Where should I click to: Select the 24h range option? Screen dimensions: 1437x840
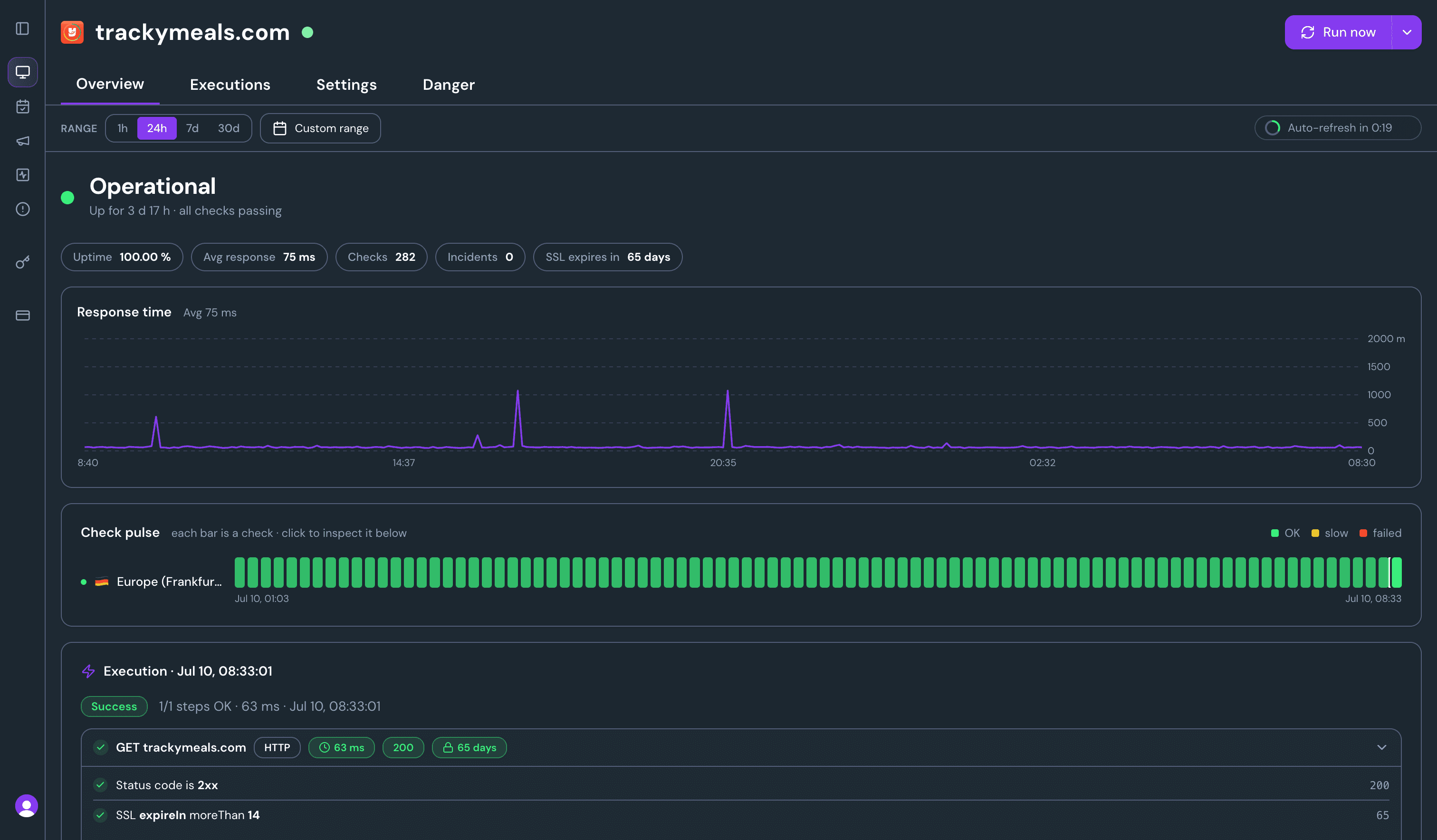157,128
